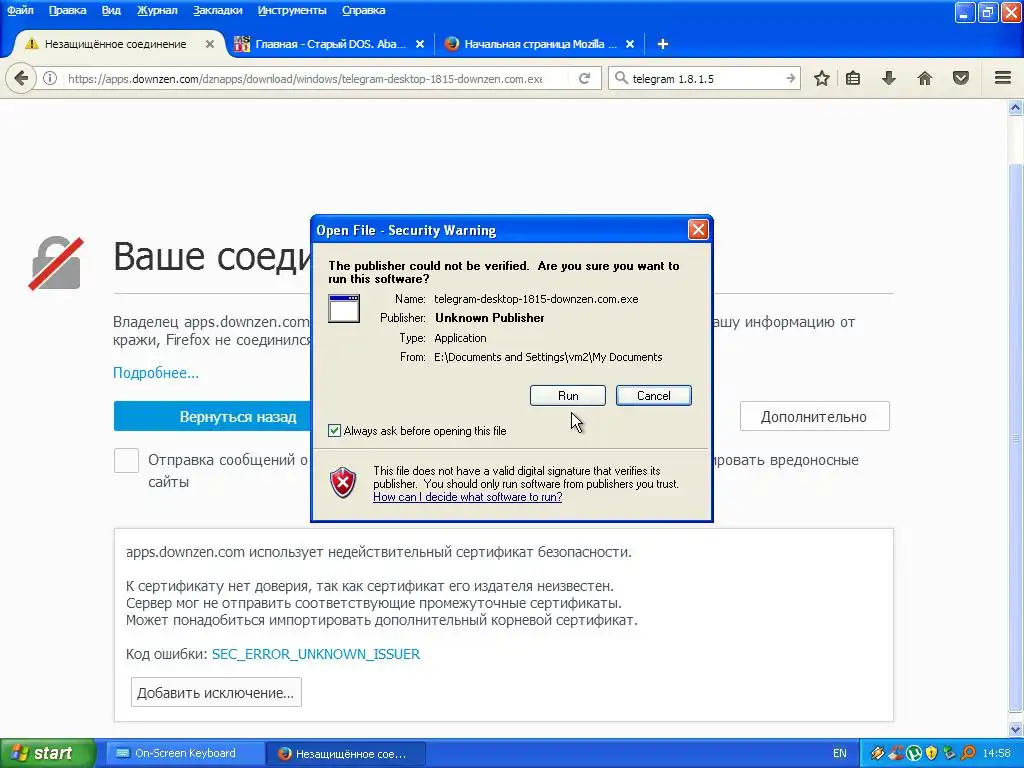Open the Pocket icon
Viewport: 1024px width, 768px height.
click(961, 78)
